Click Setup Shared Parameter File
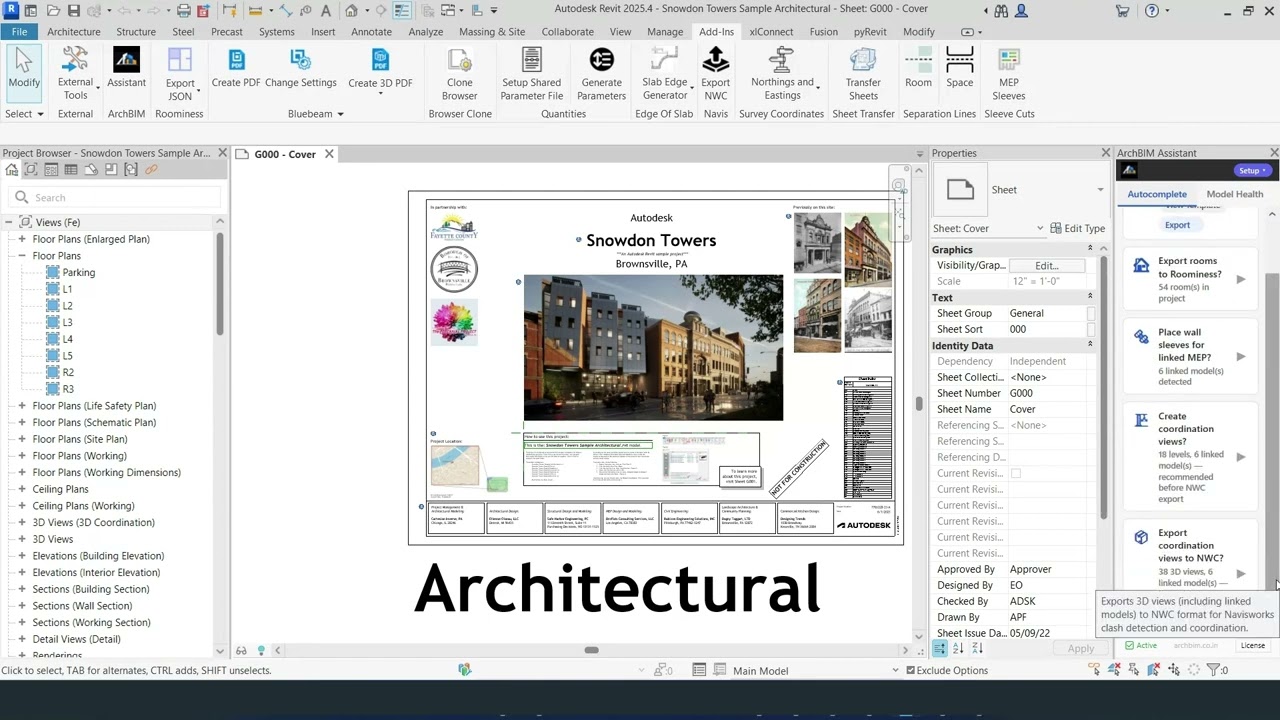1280x720 pixels. pos(532,73)
